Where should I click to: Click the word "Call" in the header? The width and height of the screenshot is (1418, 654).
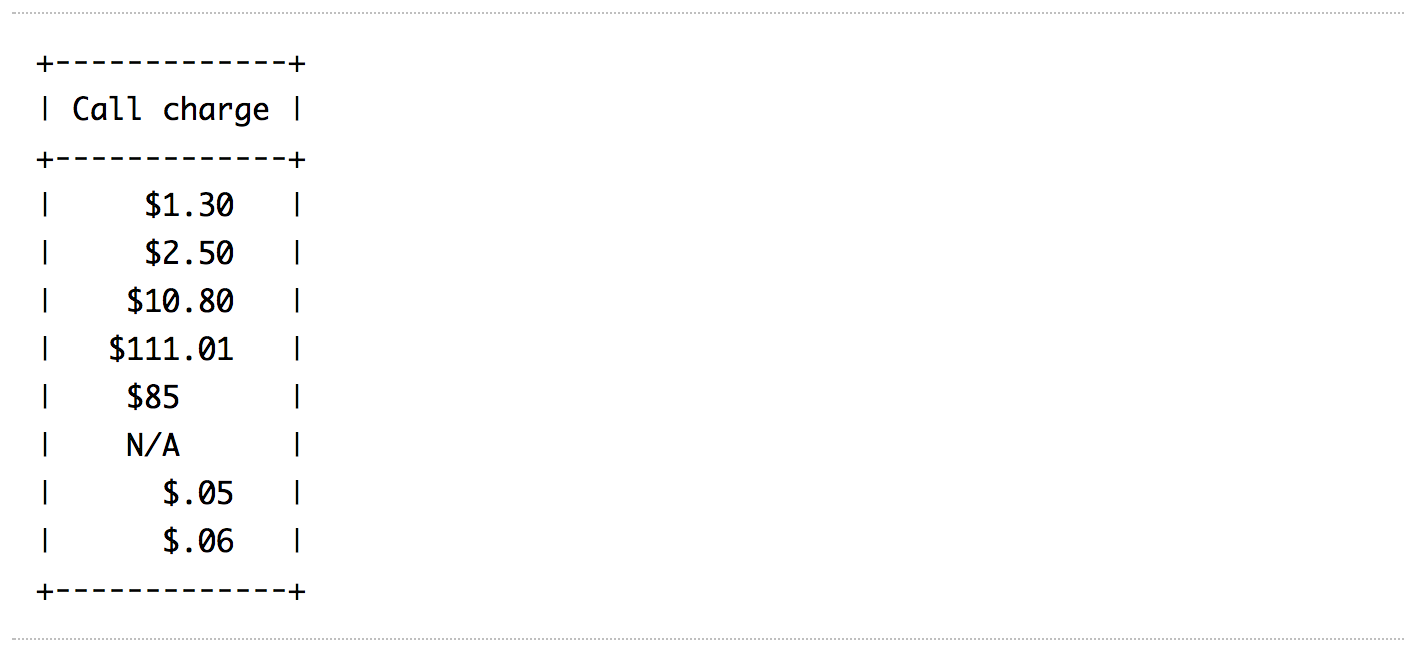coord(106,109)
